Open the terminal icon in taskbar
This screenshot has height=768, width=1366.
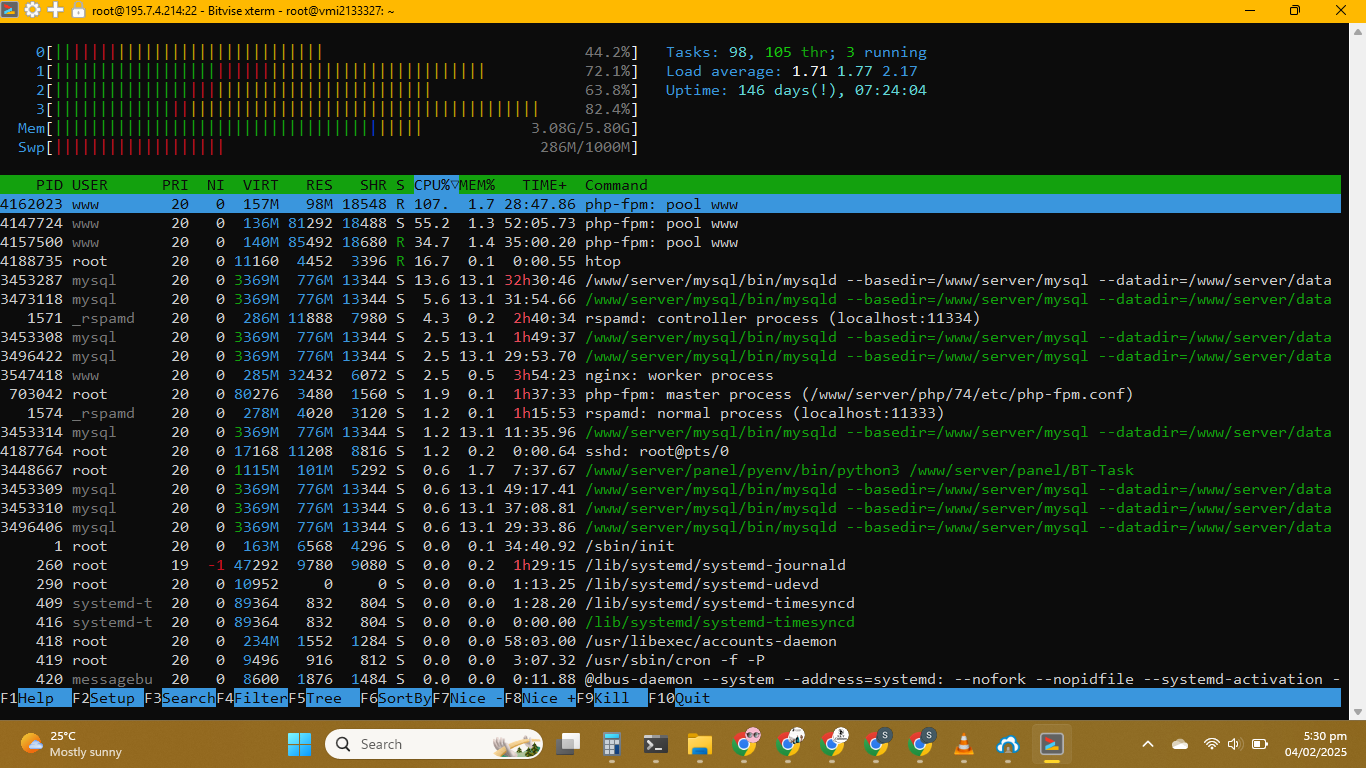(656, 744)
